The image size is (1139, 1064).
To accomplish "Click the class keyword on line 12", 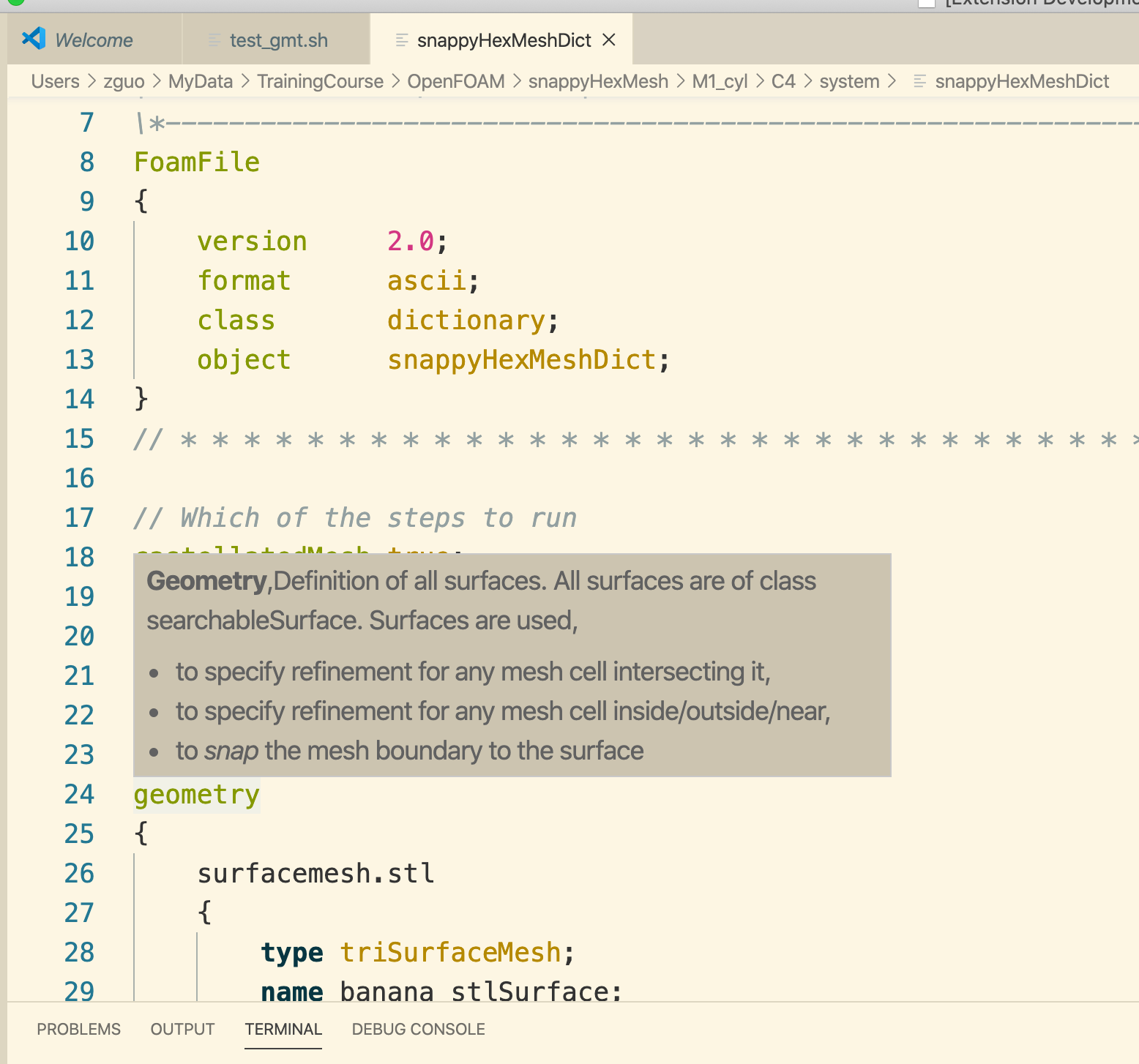I will (x=236, y=320).
